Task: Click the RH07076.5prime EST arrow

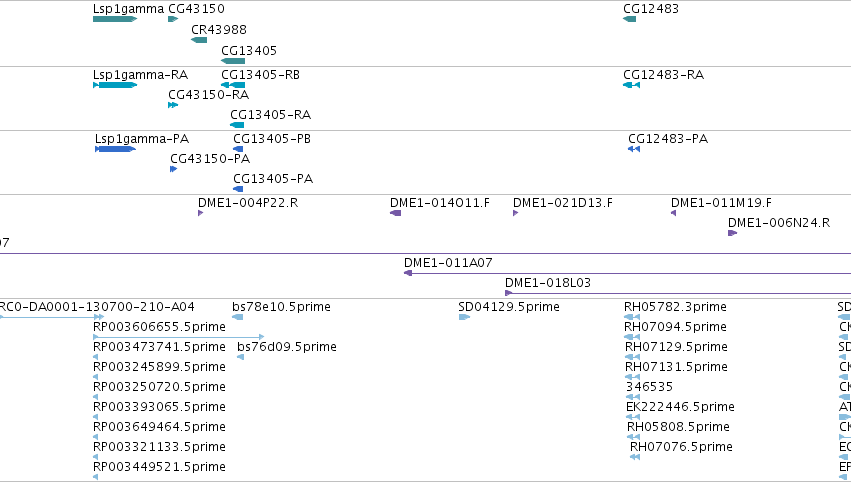Action: click(635, 457)
